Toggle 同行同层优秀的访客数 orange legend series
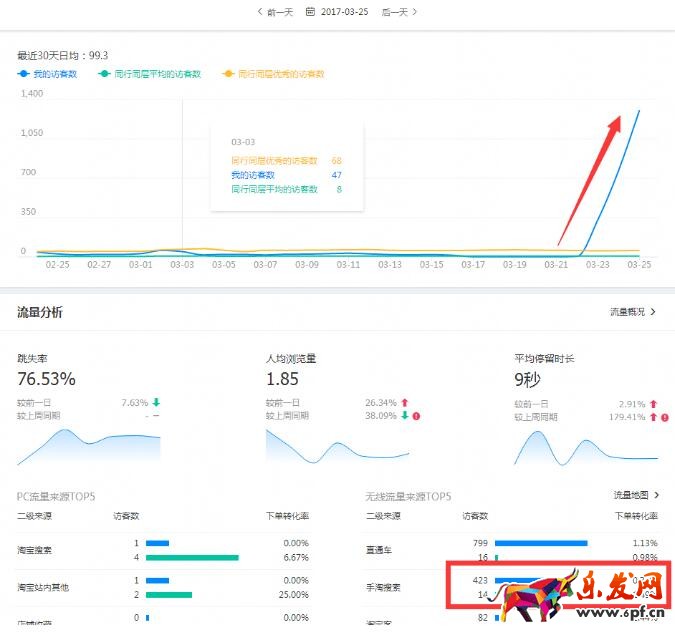This screenshot has height=633, width=675. click(x=273, y=74)
